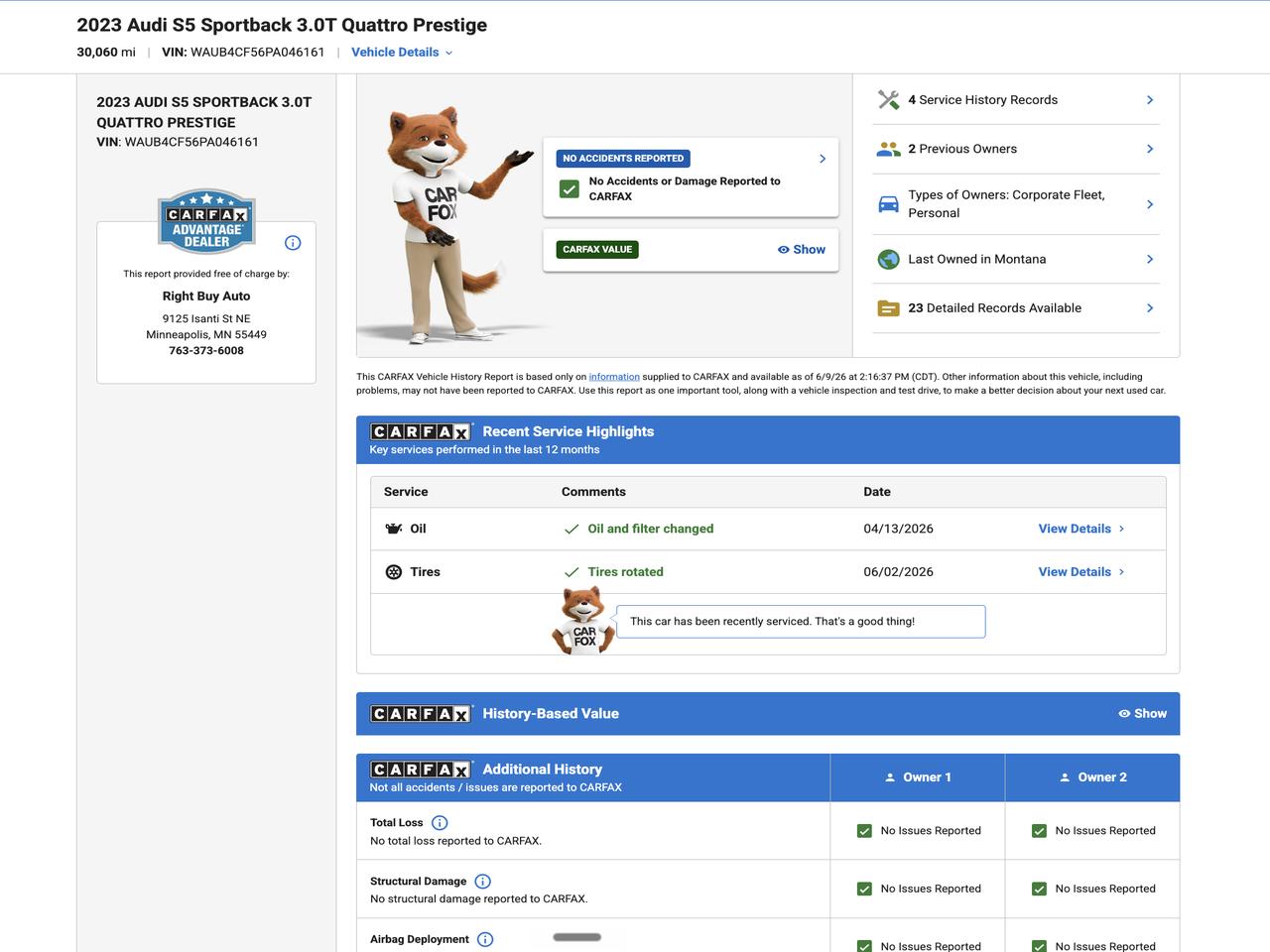Click CARFAX logo in Recent Service Highlights
Screen dimensions: 1270x952
pyautogui.click(x=421, y=431)
